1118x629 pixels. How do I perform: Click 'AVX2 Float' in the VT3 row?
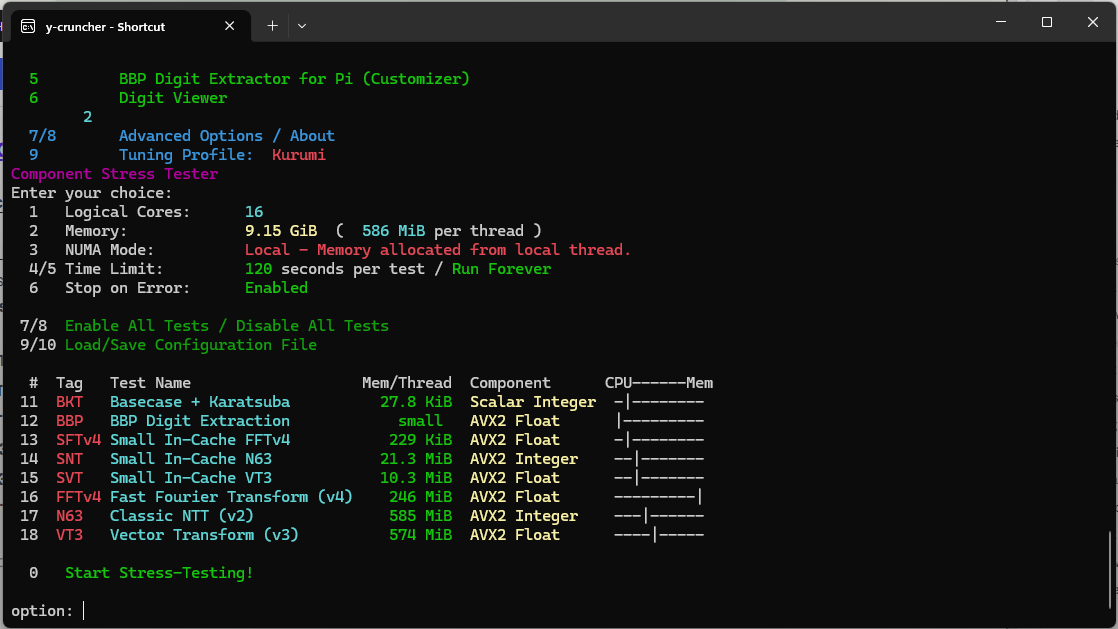[x=514, y=535]
